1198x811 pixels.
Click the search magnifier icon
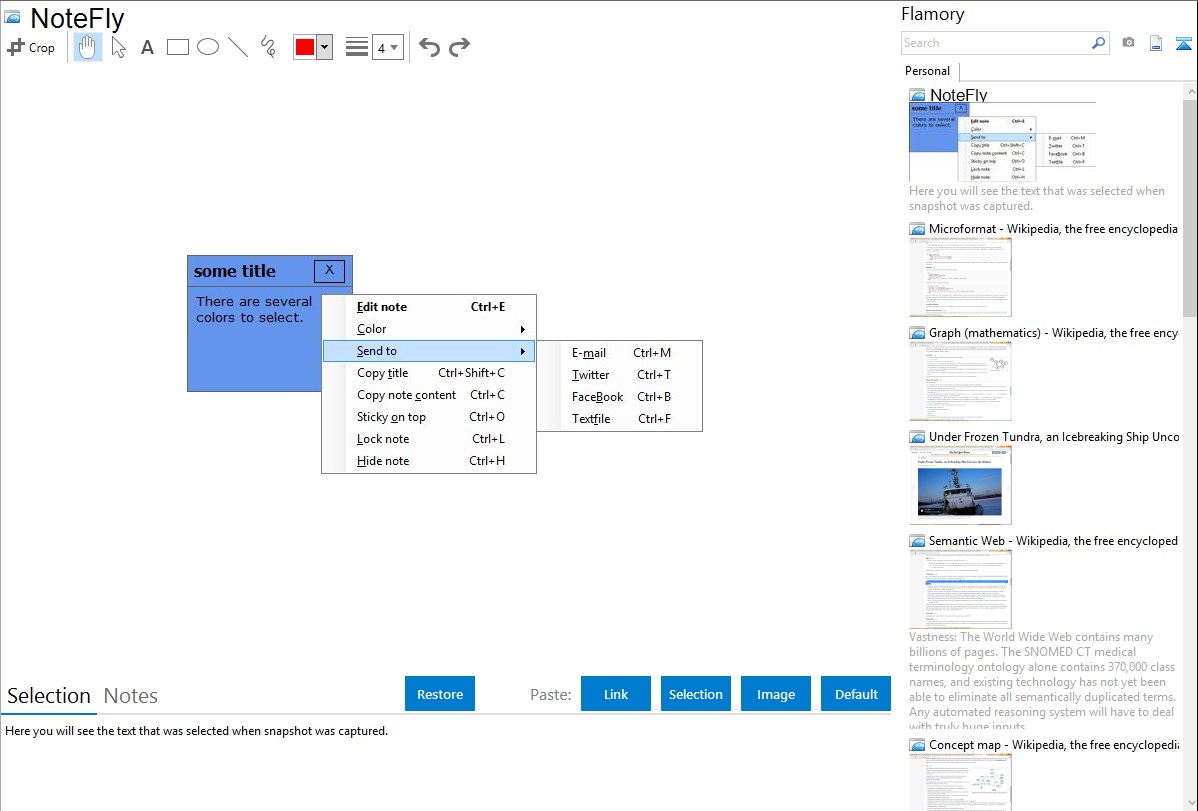(1099, 43)
